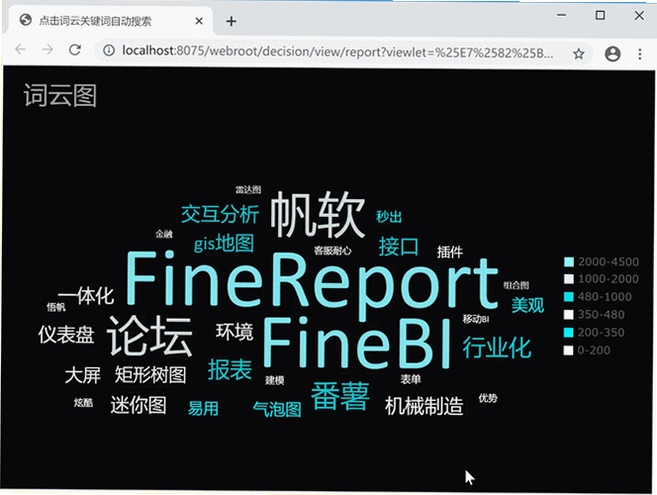Select the 炫酷 word

(83, 403)
